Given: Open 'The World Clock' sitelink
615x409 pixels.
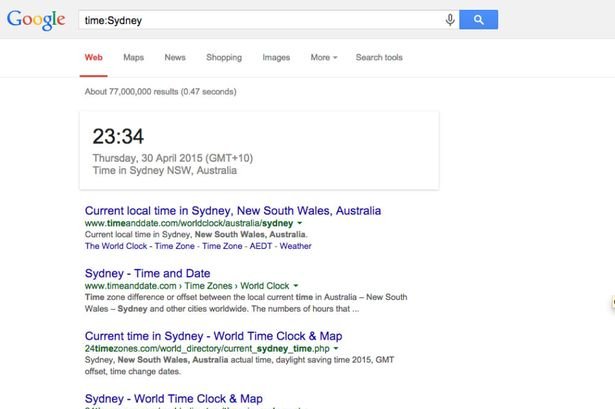Looking at the screenshot, I should pos(116,246).
